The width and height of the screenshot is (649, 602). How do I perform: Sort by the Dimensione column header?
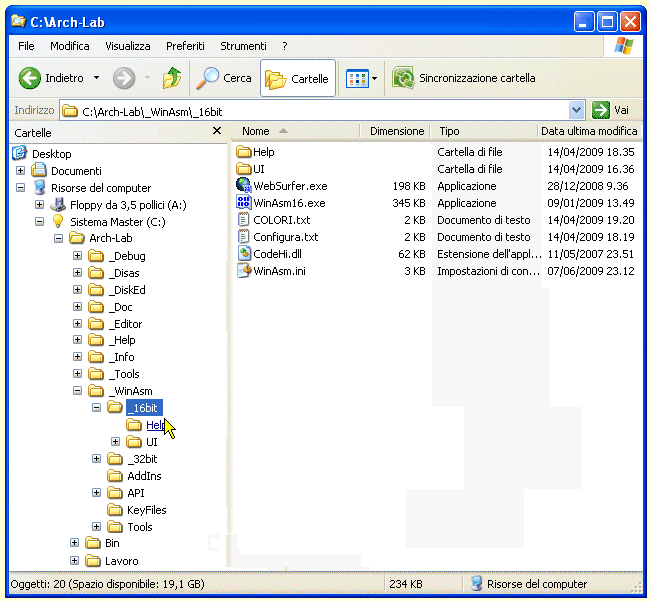click(396, 131)
